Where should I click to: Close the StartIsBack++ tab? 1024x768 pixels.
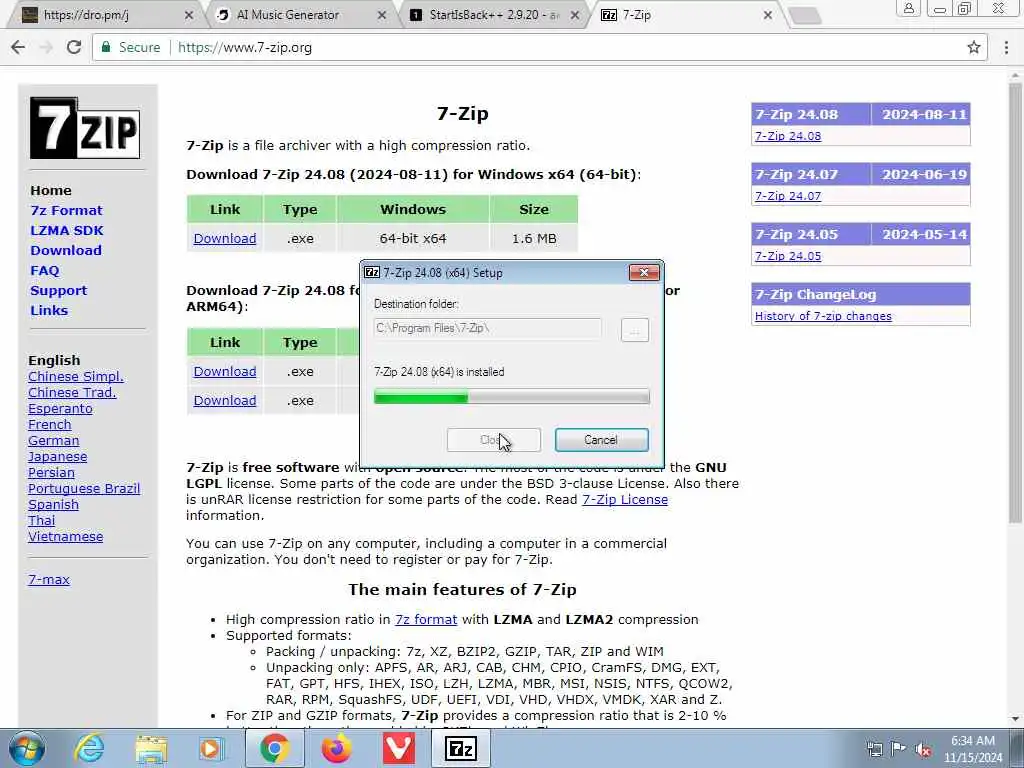tap(575, 14)
